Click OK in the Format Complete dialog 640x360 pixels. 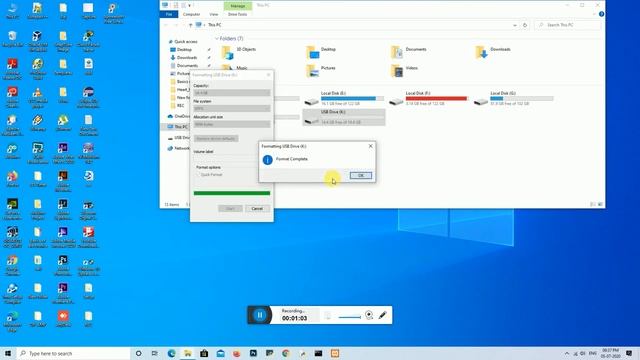(x=361, y=176)
